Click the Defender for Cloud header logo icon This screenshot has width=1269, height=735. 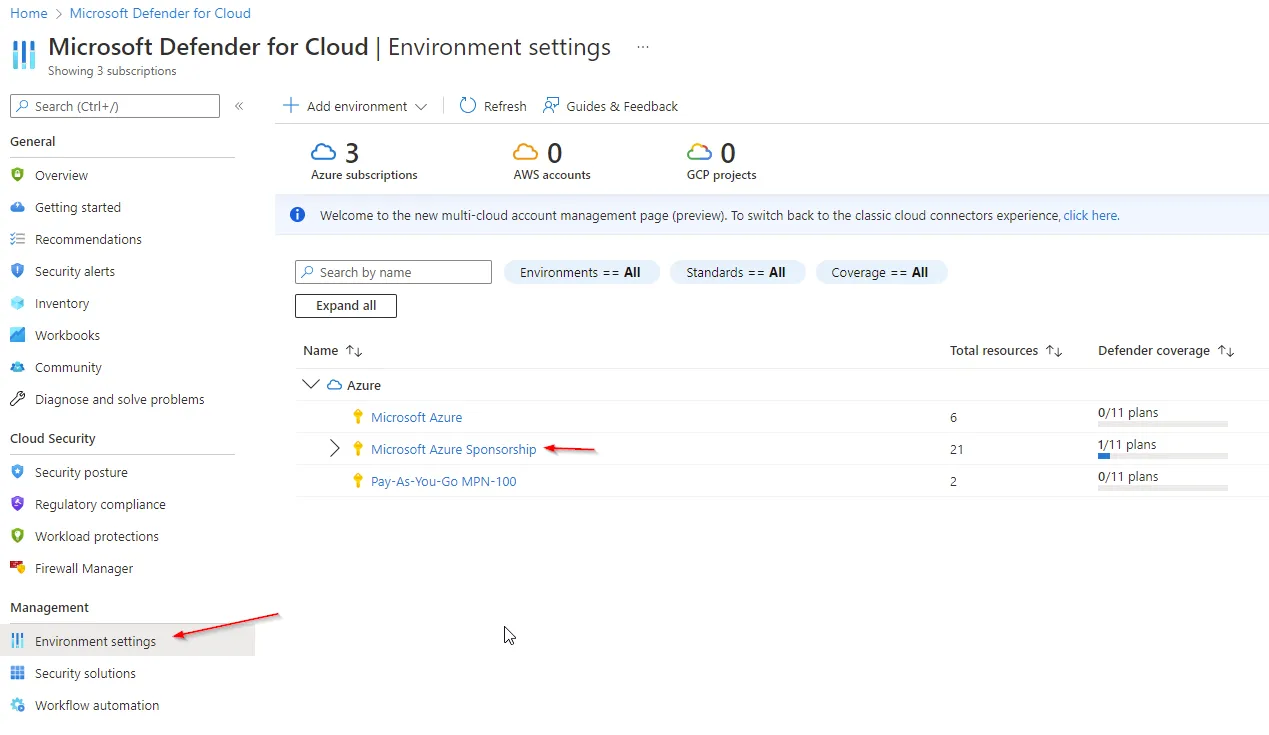[23, 54]
